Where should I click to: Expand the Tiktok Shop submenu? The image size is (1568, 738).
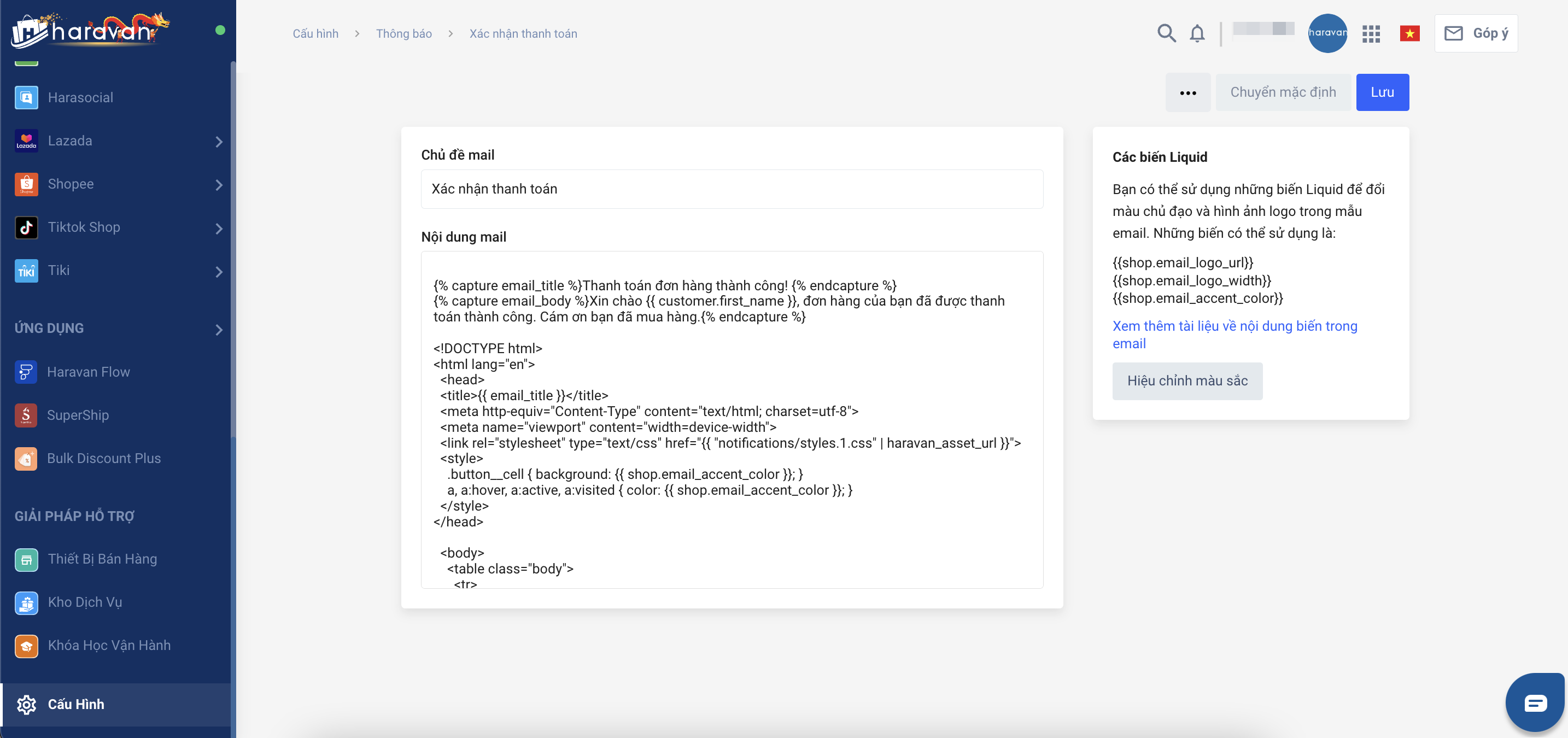(x=219, y=227)
